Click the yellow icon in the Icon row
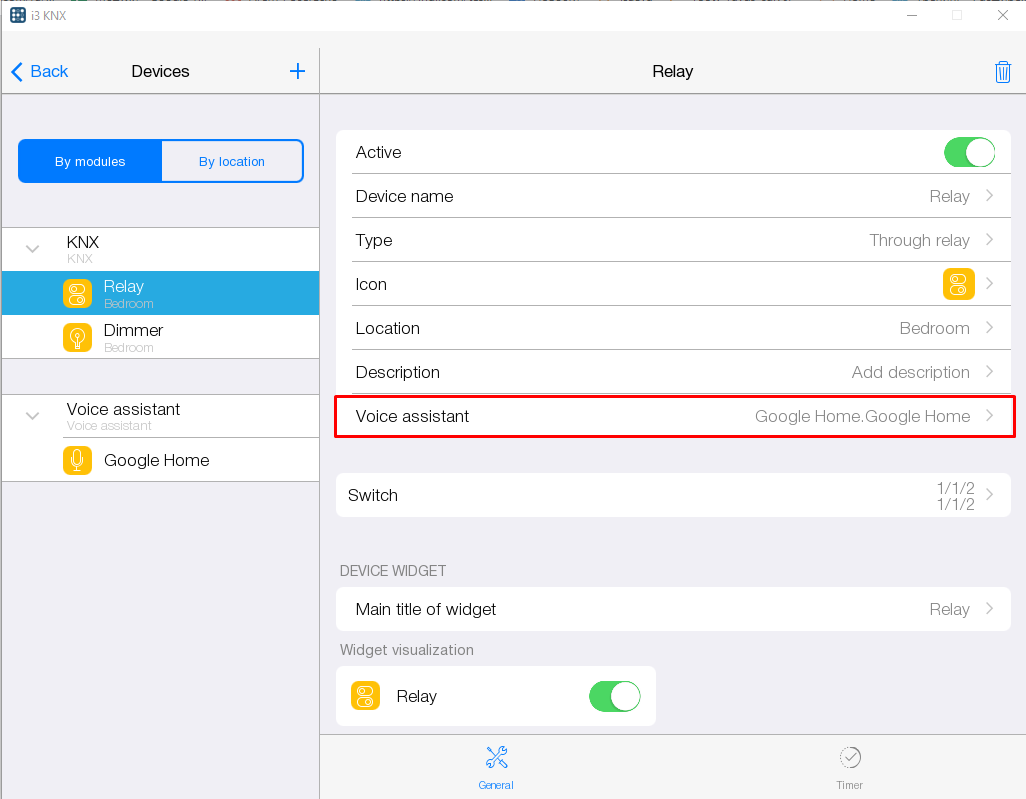1026x799 pixels. click(958, 284)
